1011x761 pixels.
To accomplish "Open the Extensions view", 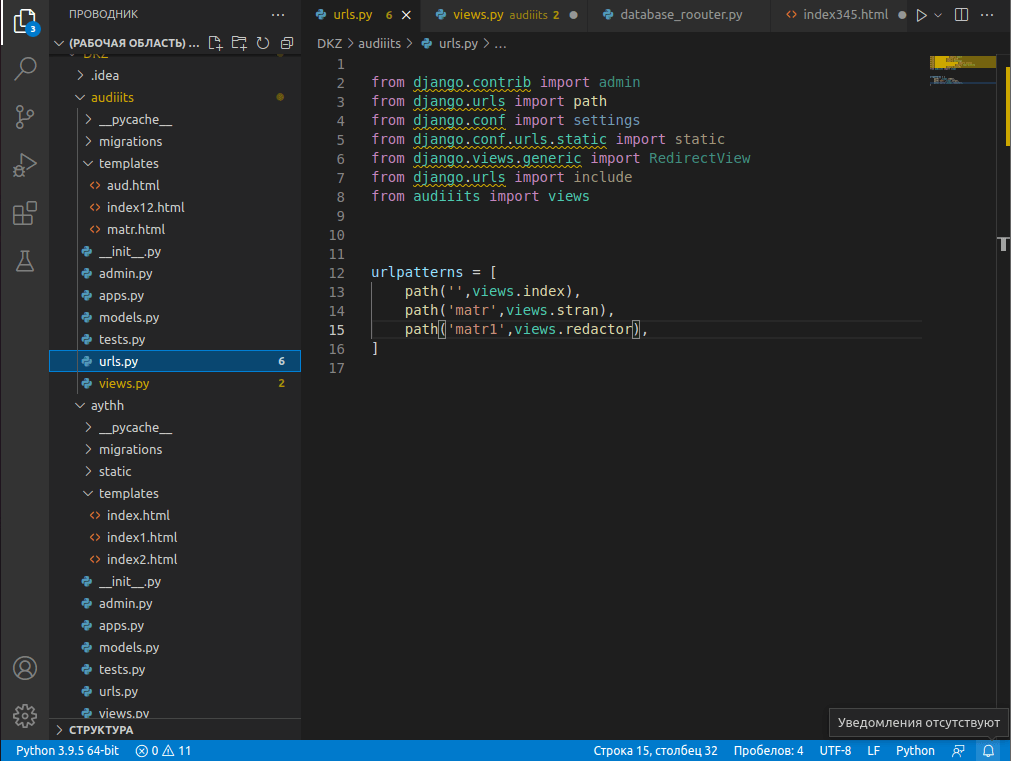I will 25,213.
